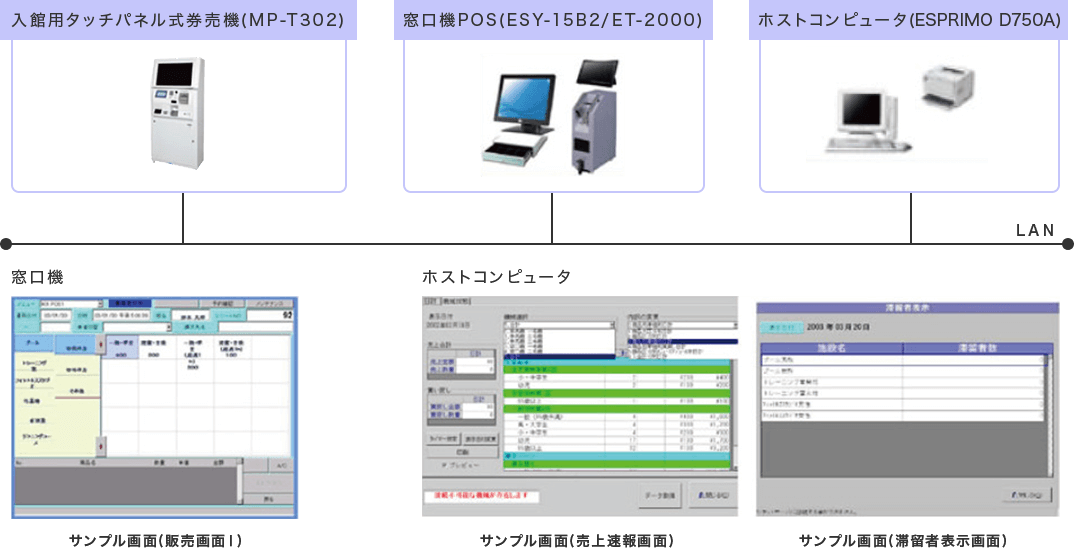Click the 施設名 column header

pyautogui.click(x=831, y=348)
